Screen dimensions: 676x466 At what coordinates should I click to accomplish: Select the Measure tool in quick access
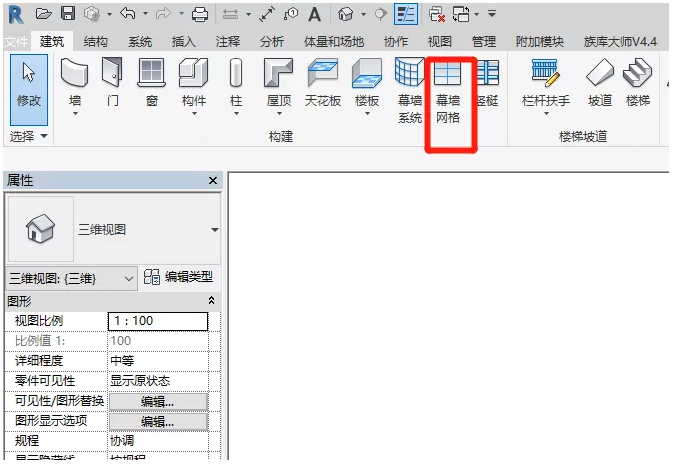point(231,15)
